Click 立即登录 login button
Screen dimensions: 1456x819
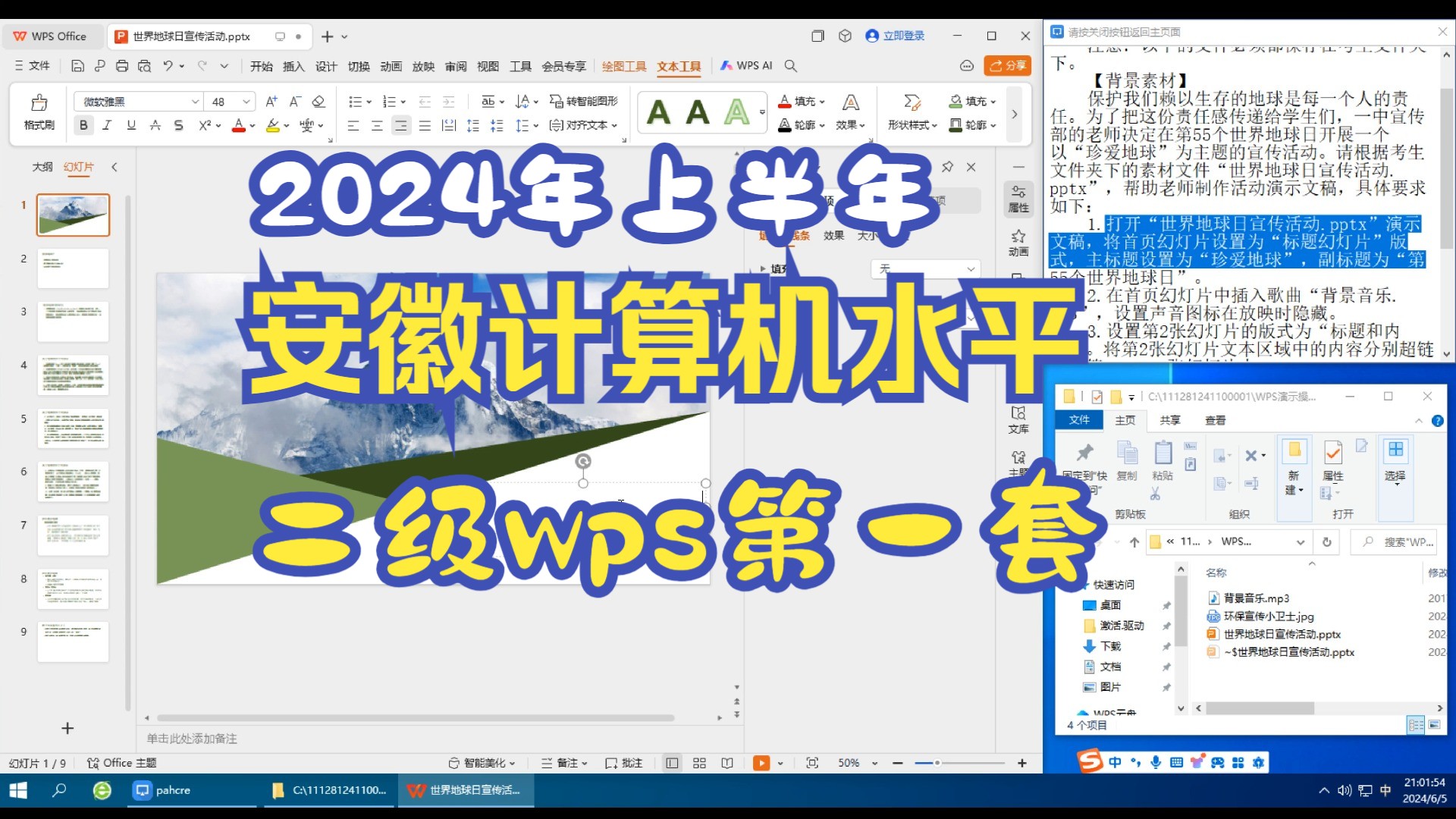[x=896, y=36]
